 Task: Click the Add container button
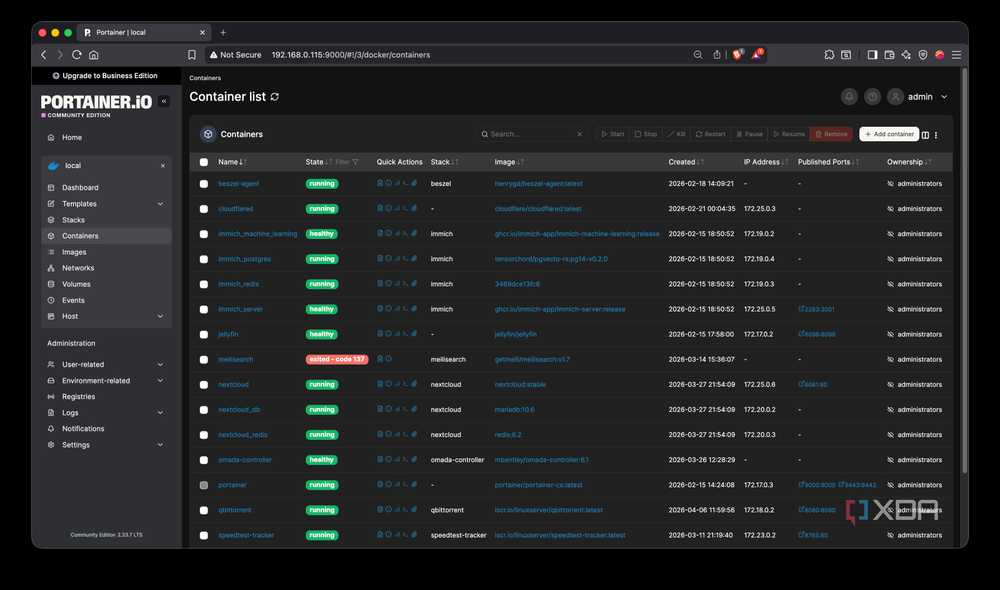(x=889, y=134)
